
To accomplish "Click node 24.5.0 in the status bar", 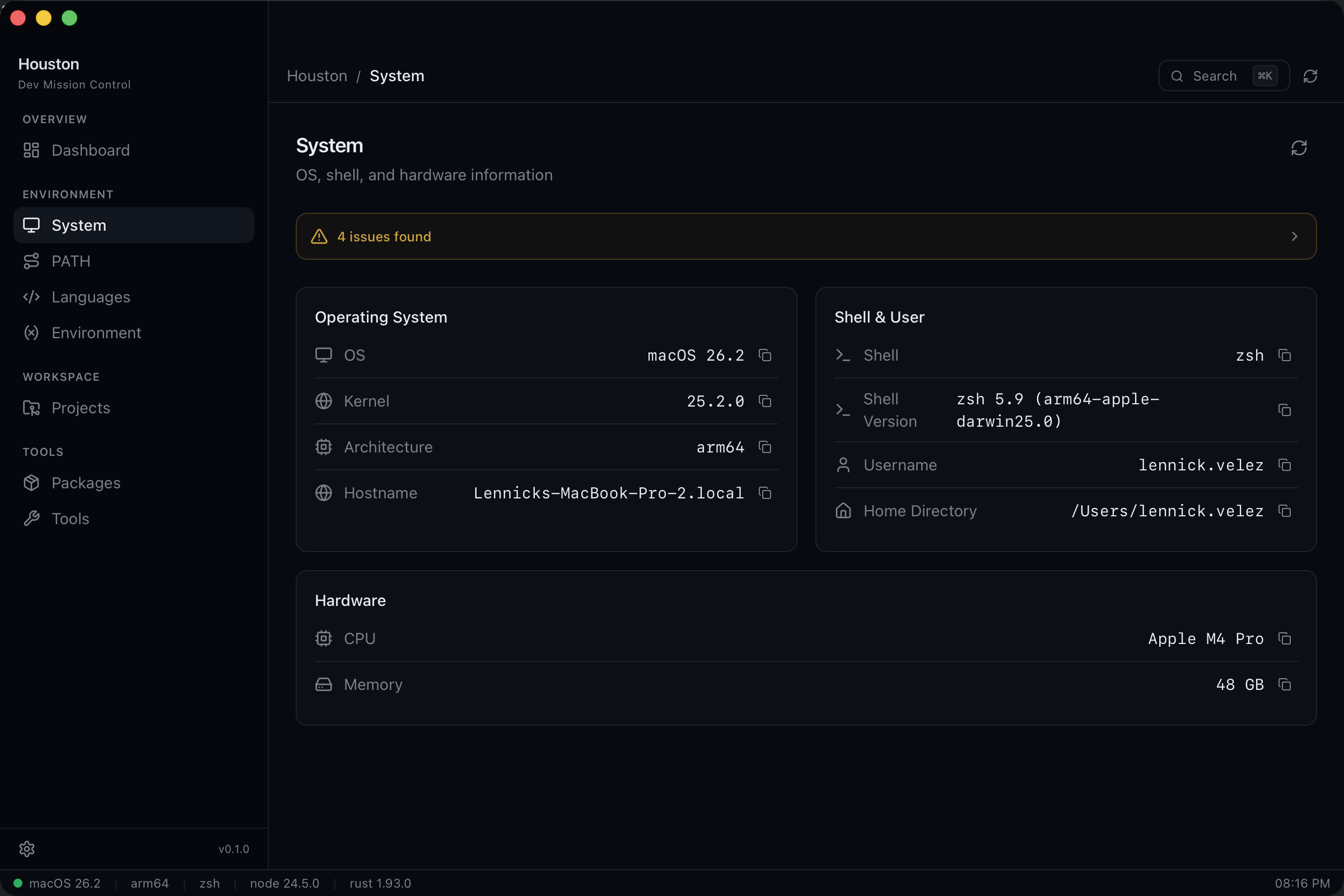I will tap(284, 883).
